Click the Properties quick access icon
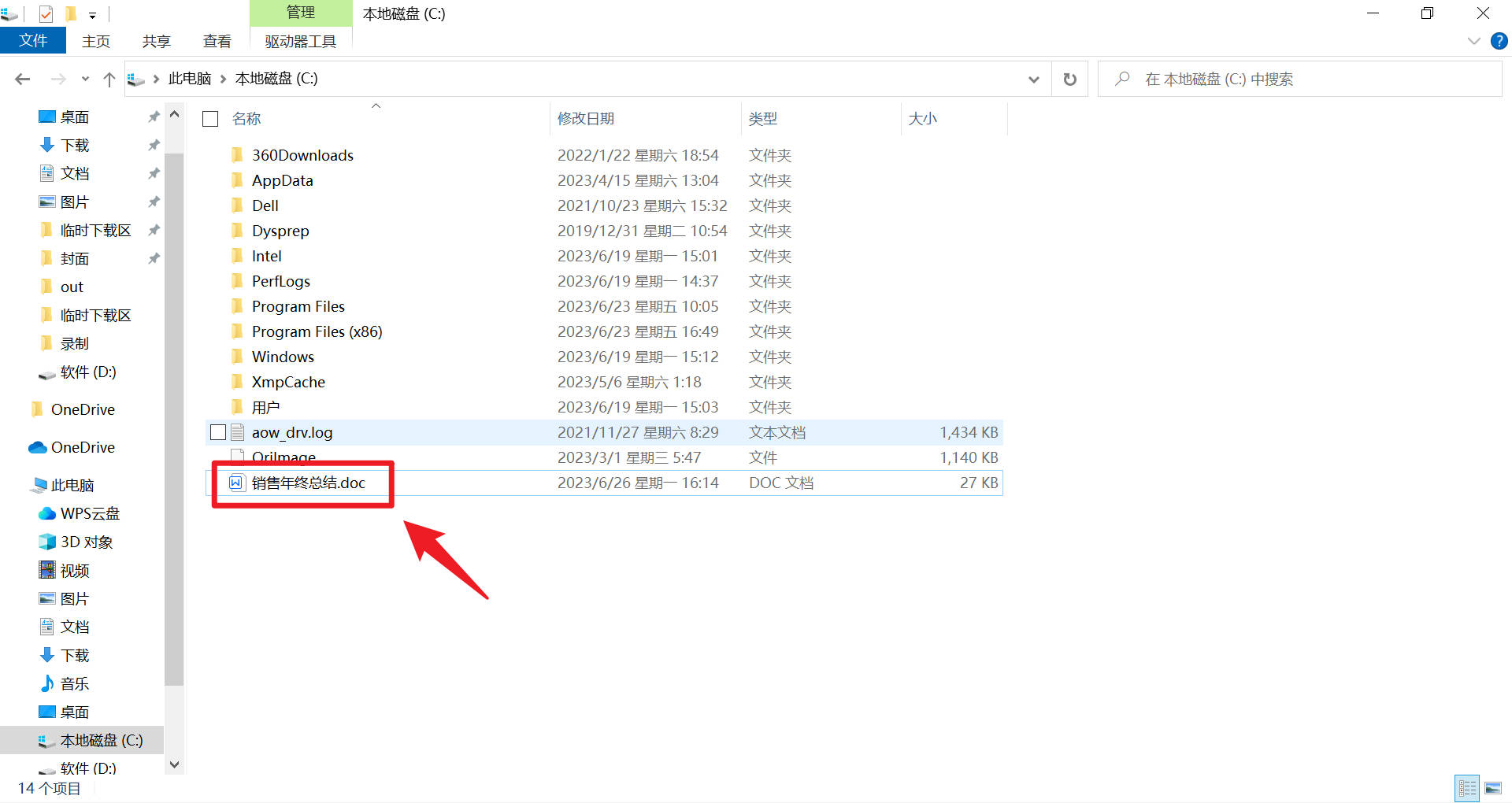The width and height of the screenshot is (1512, 803). point(46,13)
